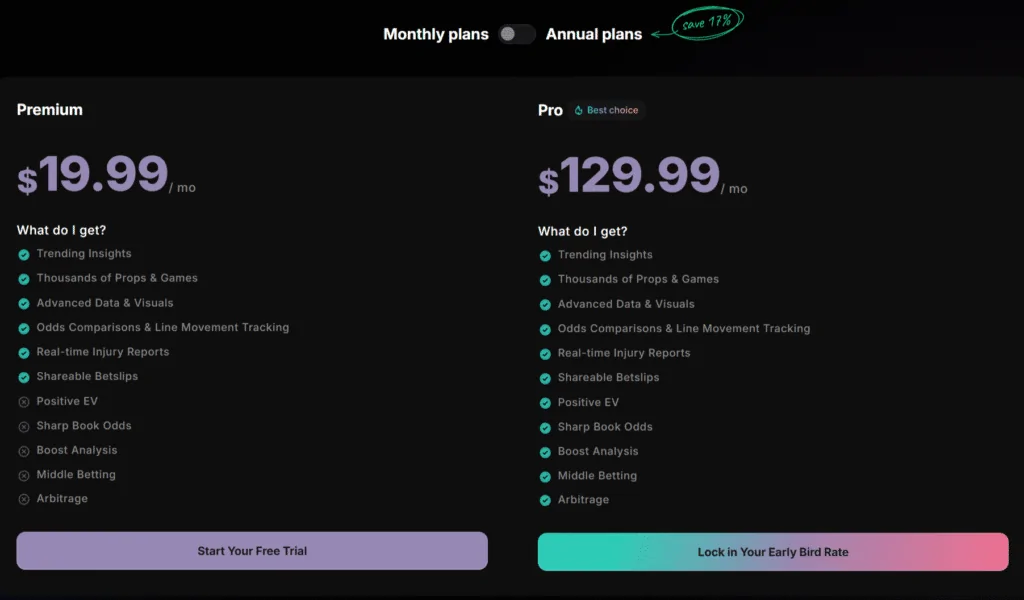Click the crossed-out icon beside Positive EV
Viewport: 1024px width, 600px height.
[x=23, y=401]
